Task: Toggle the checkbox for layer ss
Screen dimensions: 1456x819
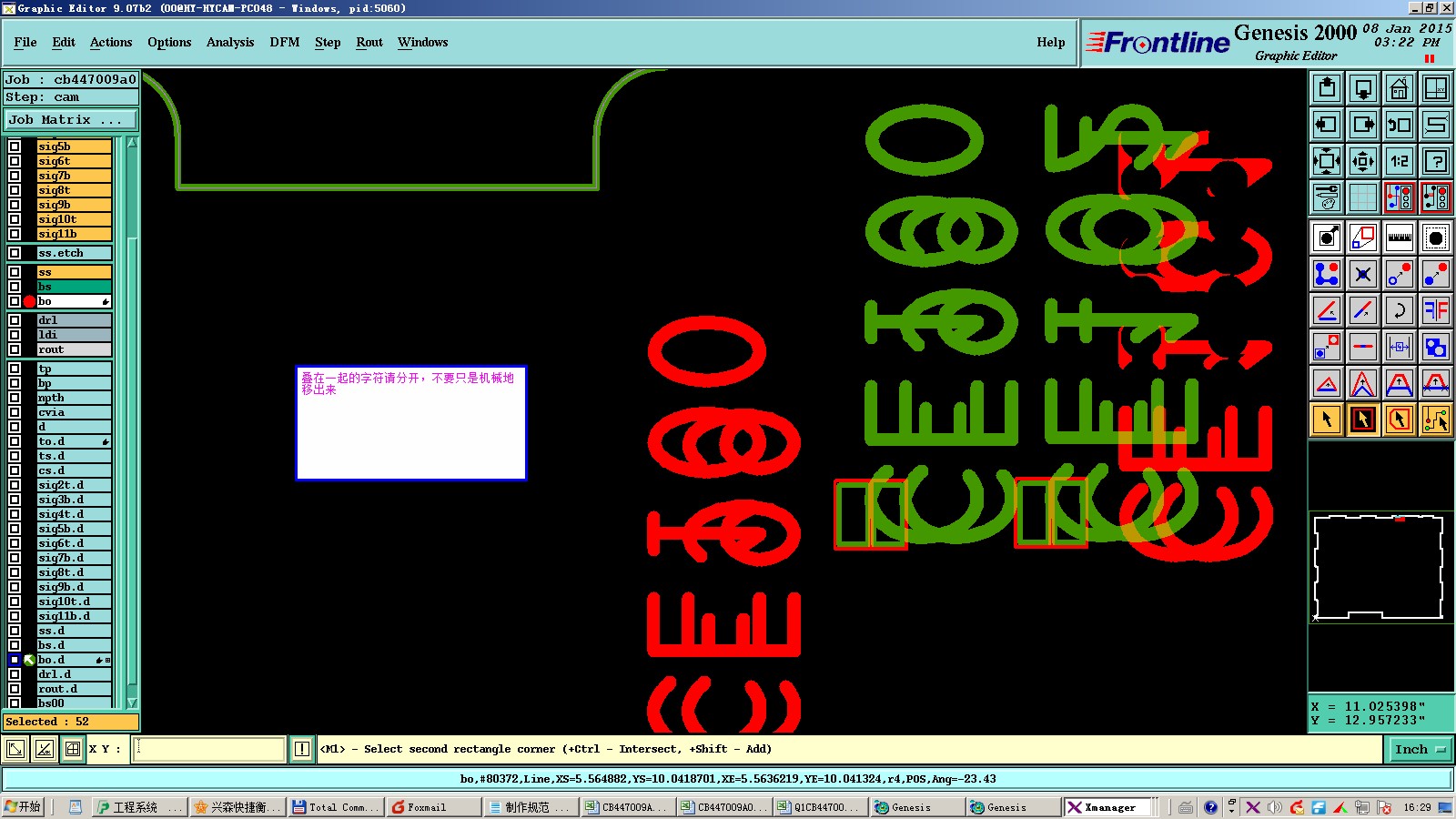Action: coord(15,272)
